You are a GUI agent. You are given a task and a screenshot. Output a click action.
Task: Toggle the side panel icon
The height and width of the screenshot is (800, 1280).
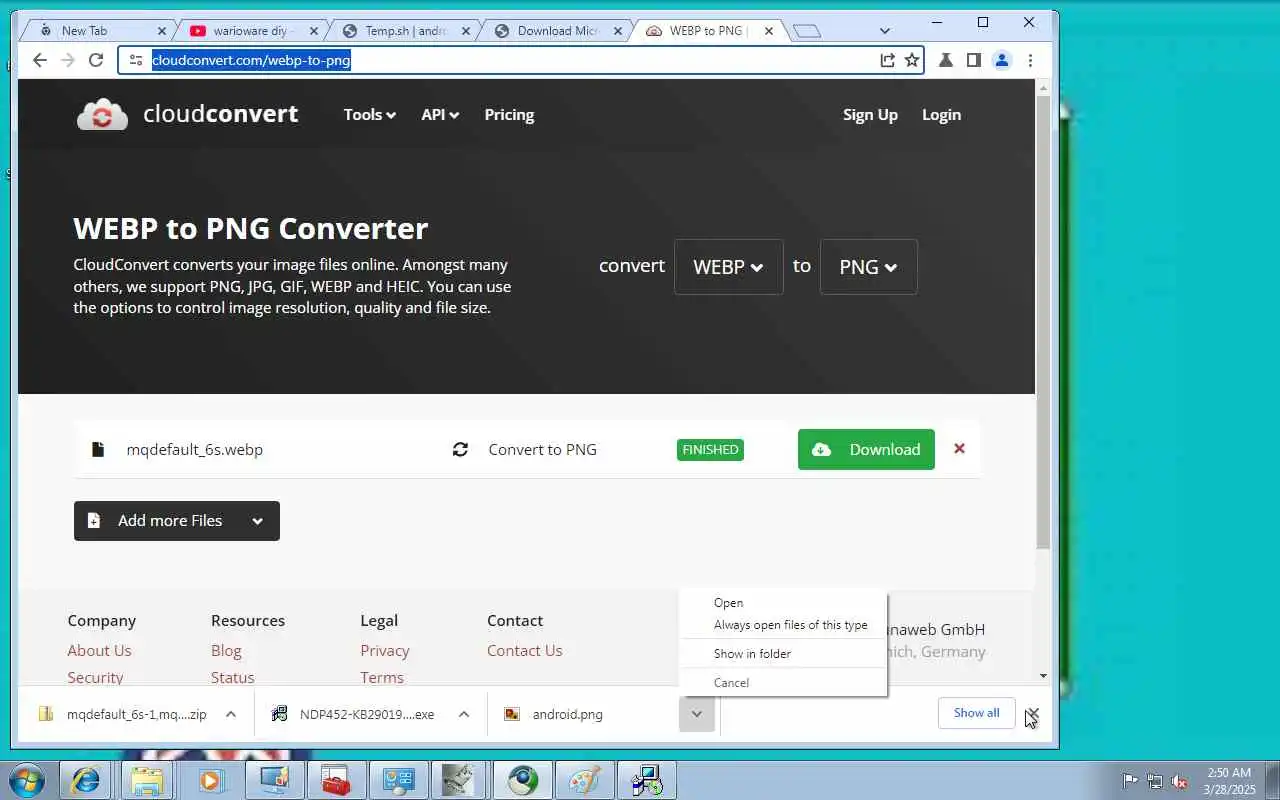[x=973, y=60]
